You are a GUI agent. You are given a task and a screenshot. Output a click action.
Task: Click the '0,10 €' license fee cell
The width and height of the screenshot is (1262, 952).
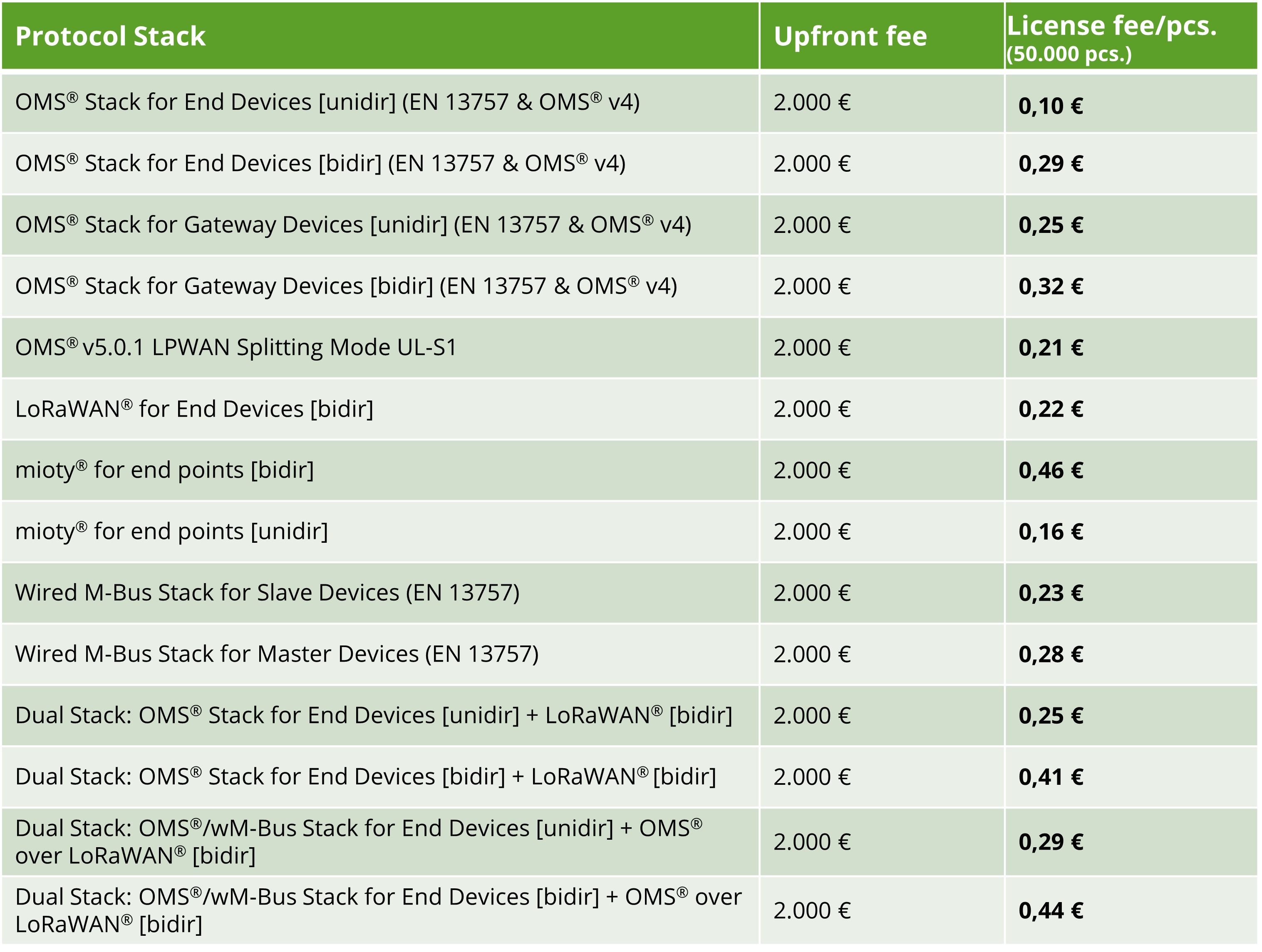[1051, 106]
